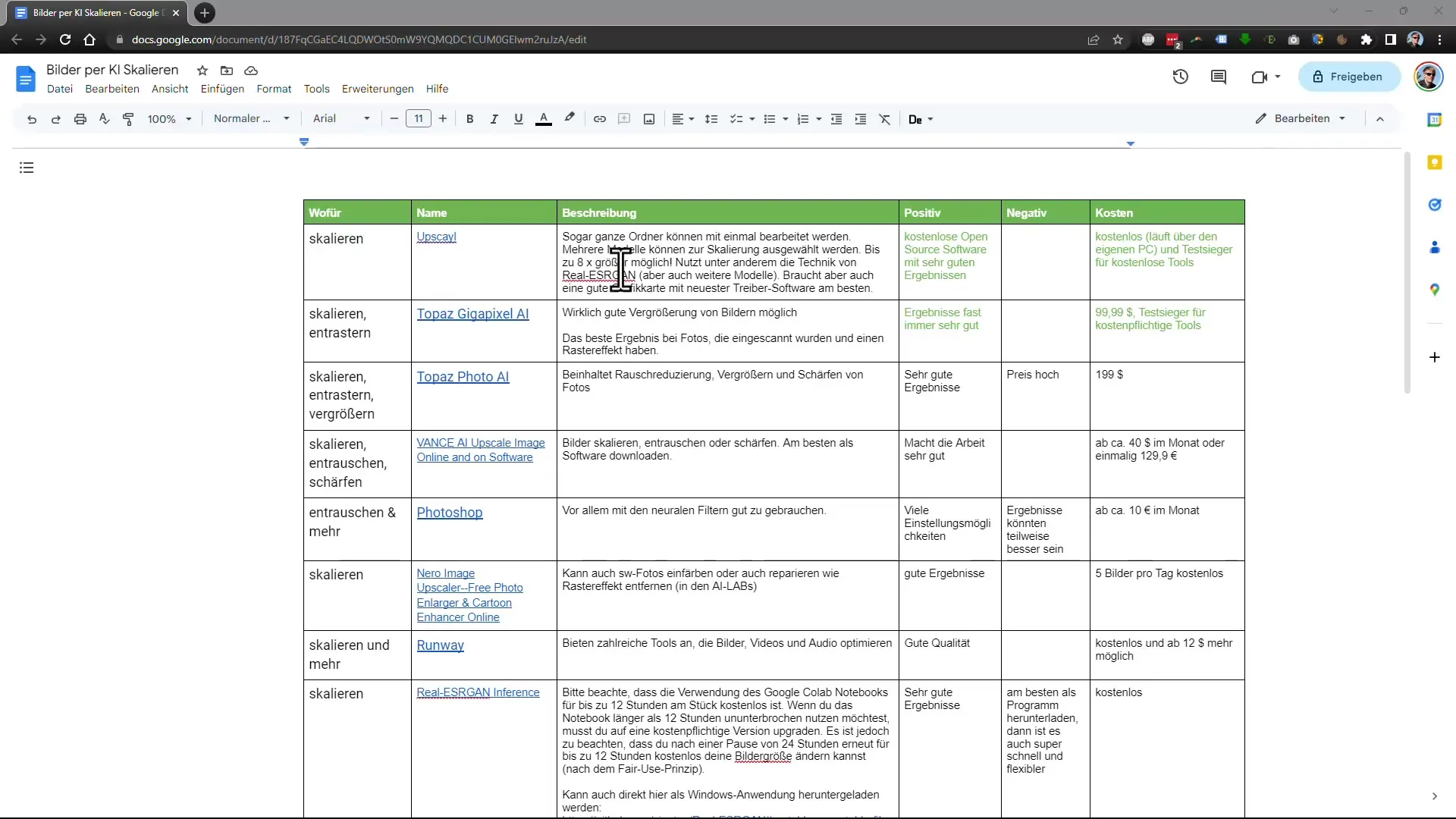
Task: Click the Upscayl hyperlink in table
Action: (436, 236)
